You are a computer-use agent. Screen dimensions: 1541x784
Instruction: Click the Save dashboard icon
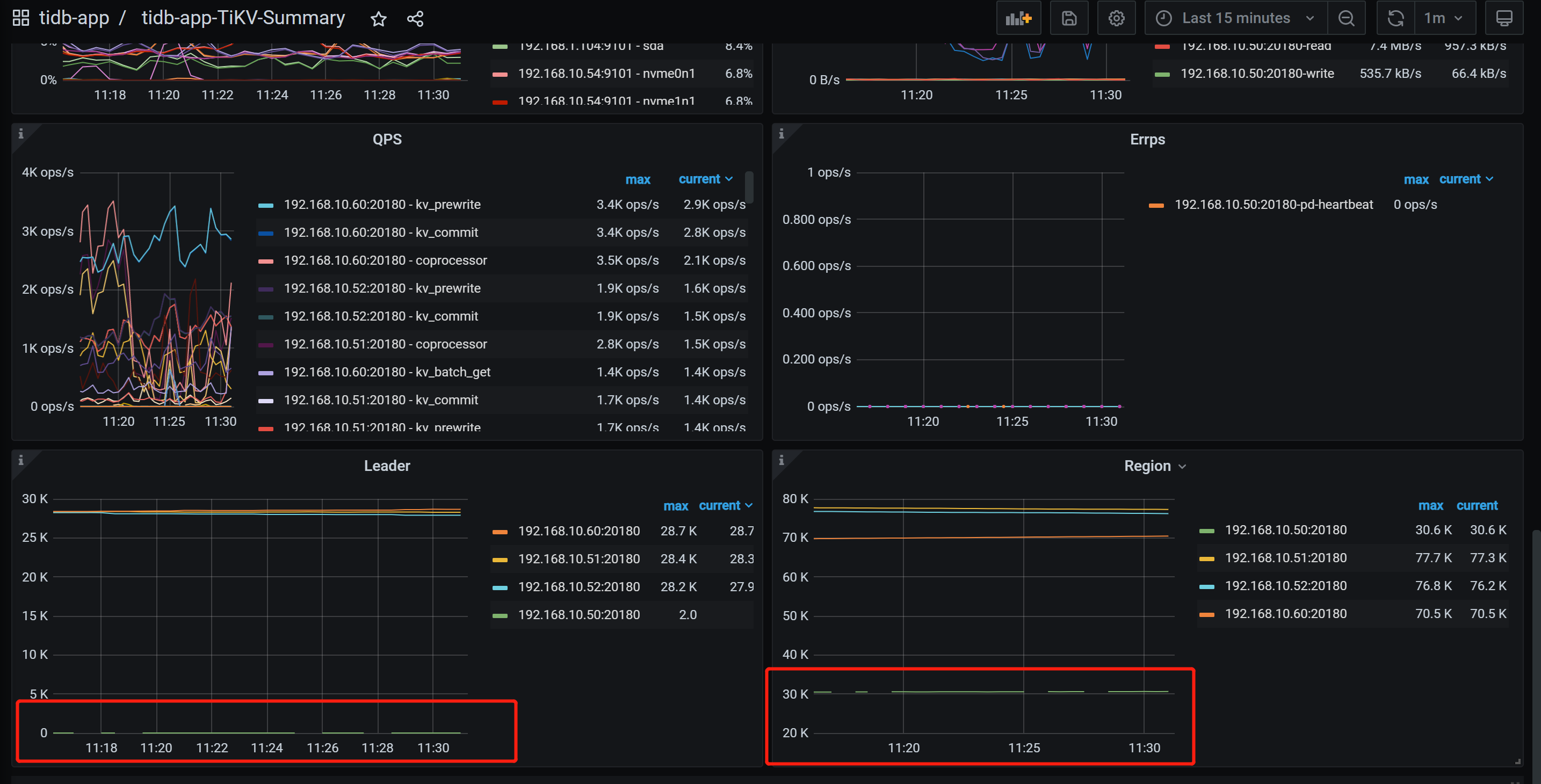1069,19
